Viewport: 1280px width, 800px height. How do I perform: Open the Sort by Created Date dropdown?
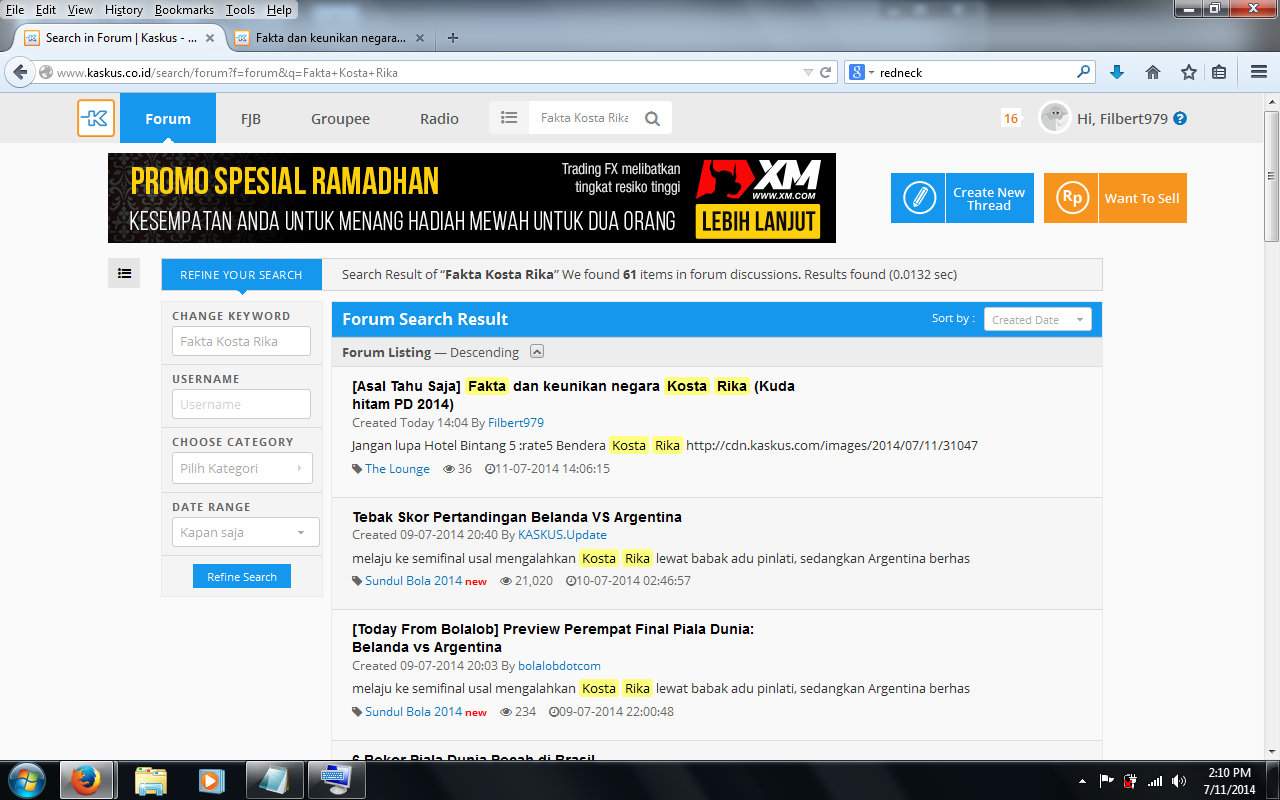coord(1037,320)
